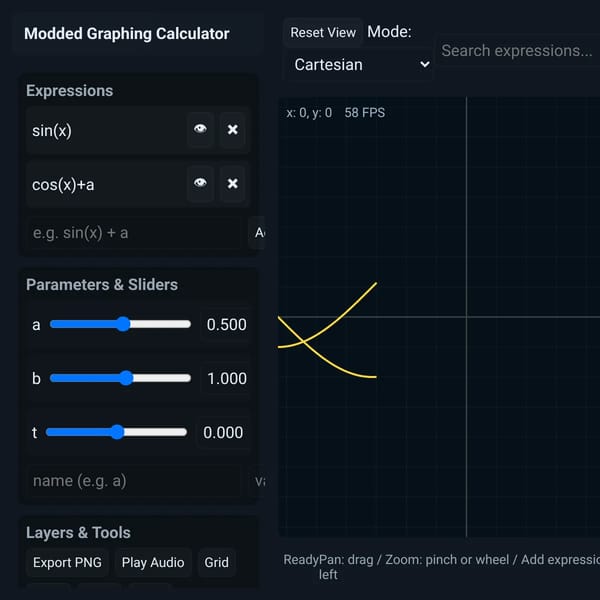
Task: Click the slider for parameter t
Action: [x=116, y=432]
